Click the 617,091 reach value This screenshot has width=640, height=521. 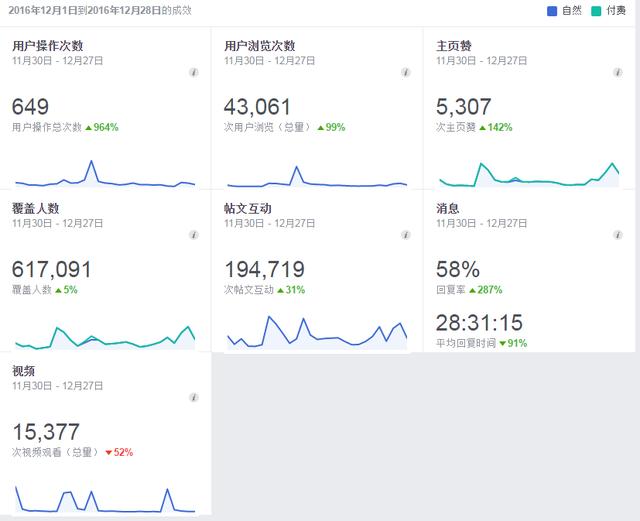[x=52, y=269]
